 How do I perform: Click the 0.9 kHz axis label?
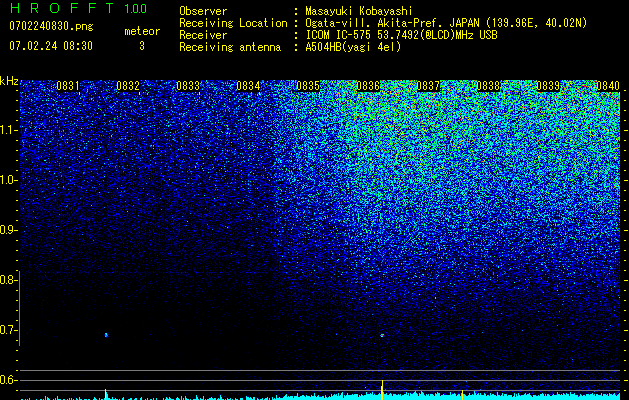click(x=7, y=230)
